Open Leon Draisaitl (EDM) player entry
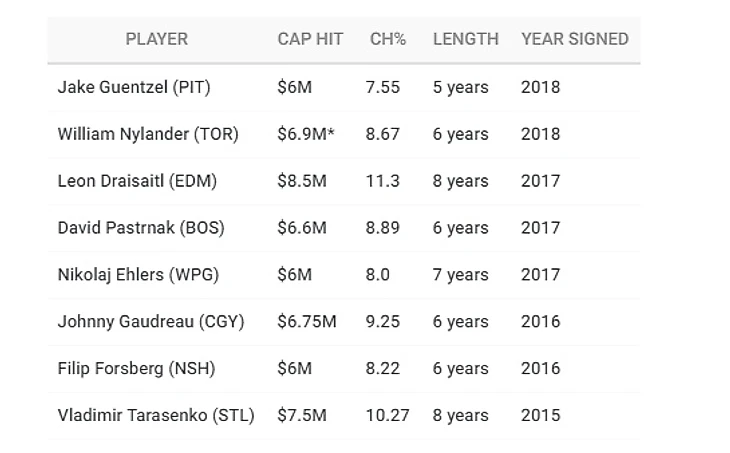This screenshot has height=453, width=730. (x=137, y=181)
